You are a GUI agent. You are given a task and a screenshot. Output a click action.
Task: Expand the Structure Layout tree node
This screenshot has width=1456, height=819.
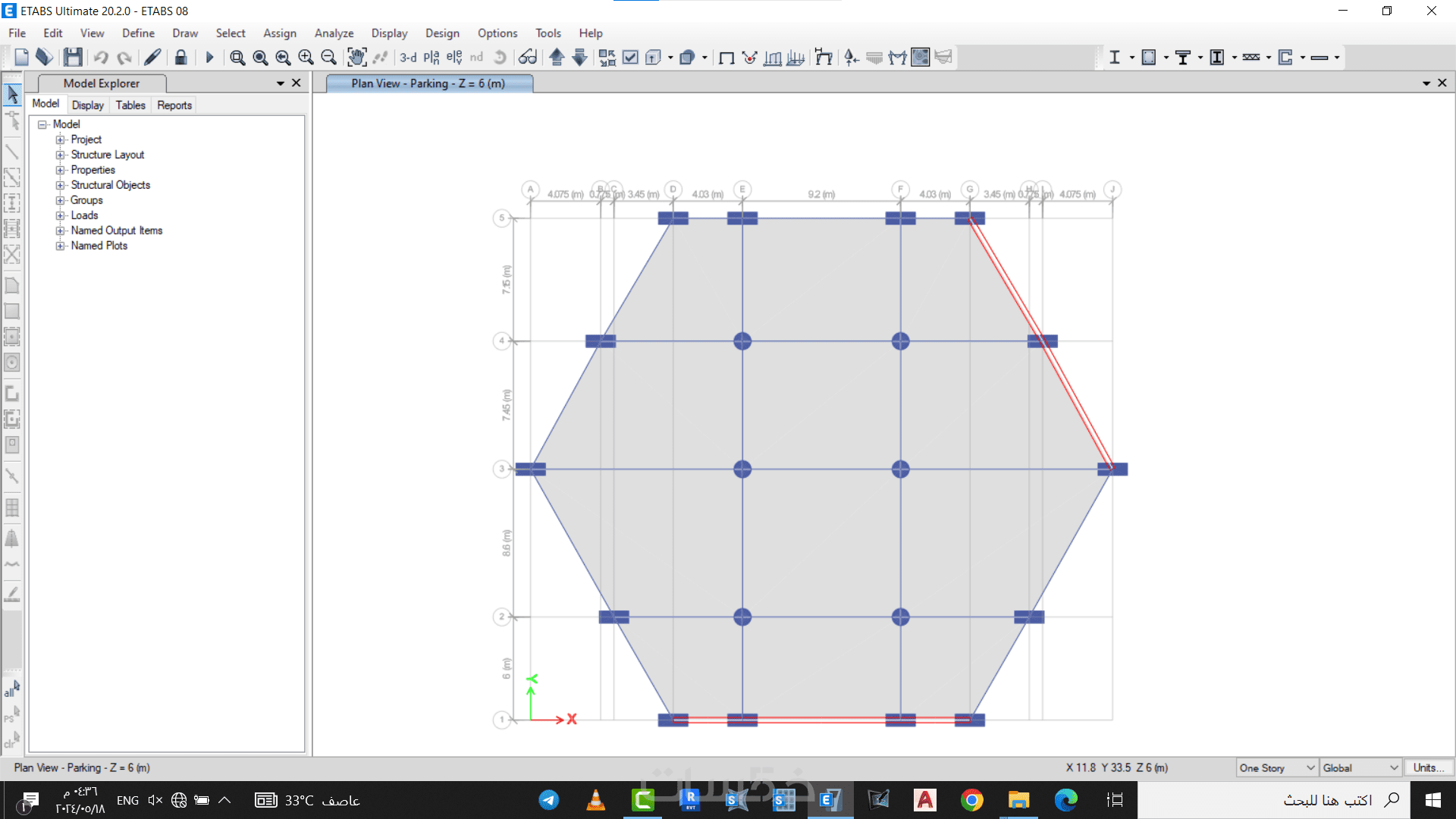click(60, 155)
